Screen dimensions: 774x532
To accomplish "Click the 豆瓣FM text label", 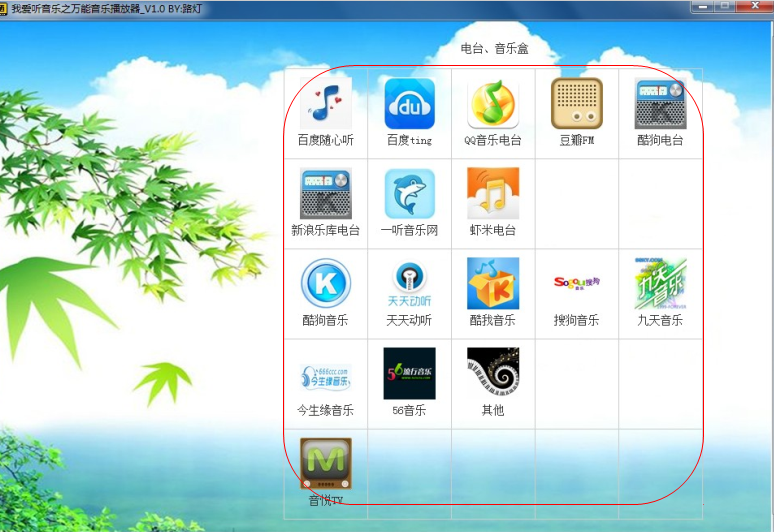I will point(577,140).
